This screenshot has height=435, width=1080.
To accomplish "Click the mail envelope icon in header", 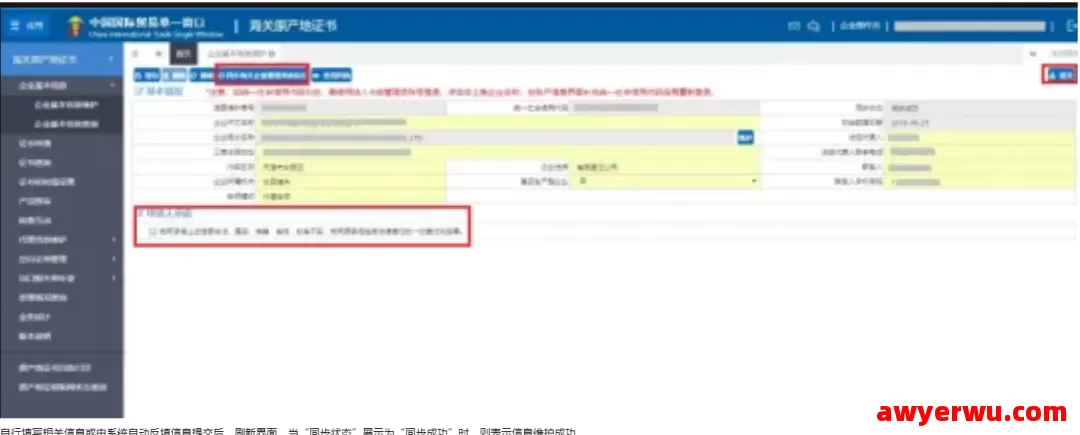I will (793, 26).
